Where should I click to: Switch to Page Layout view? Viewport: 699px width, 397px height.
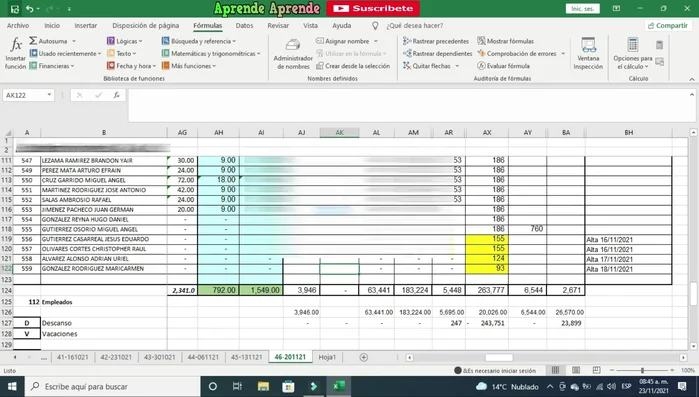(x=576, y=370)
